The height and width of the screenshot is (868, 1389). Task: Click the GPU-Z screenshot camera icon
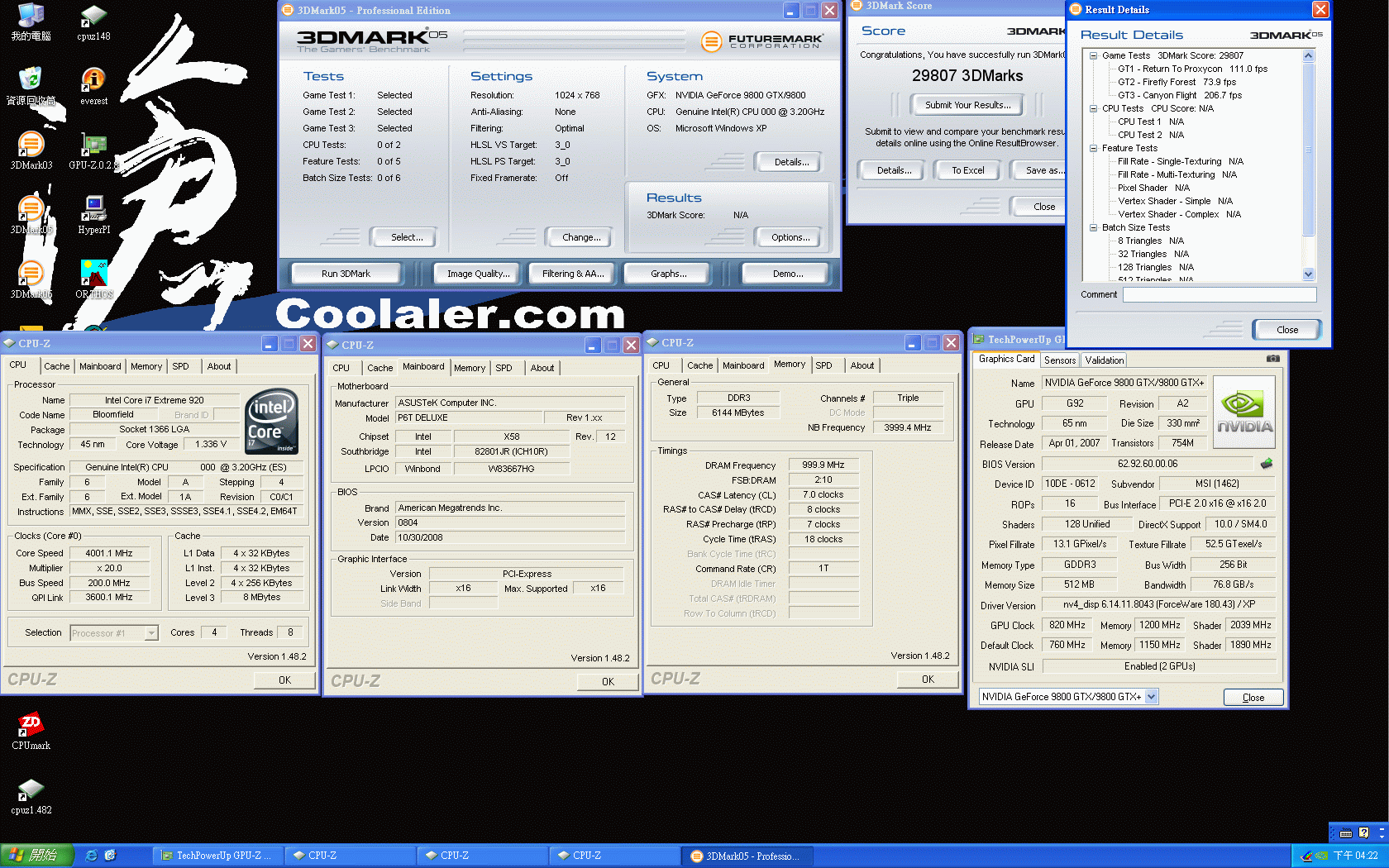1272,359
